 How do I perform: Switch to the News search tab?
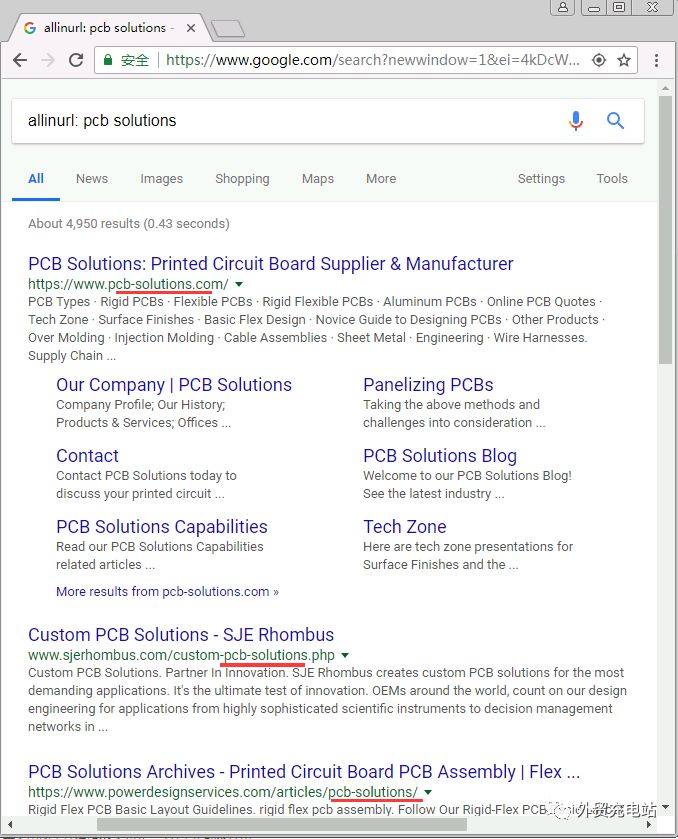[91, 179]
